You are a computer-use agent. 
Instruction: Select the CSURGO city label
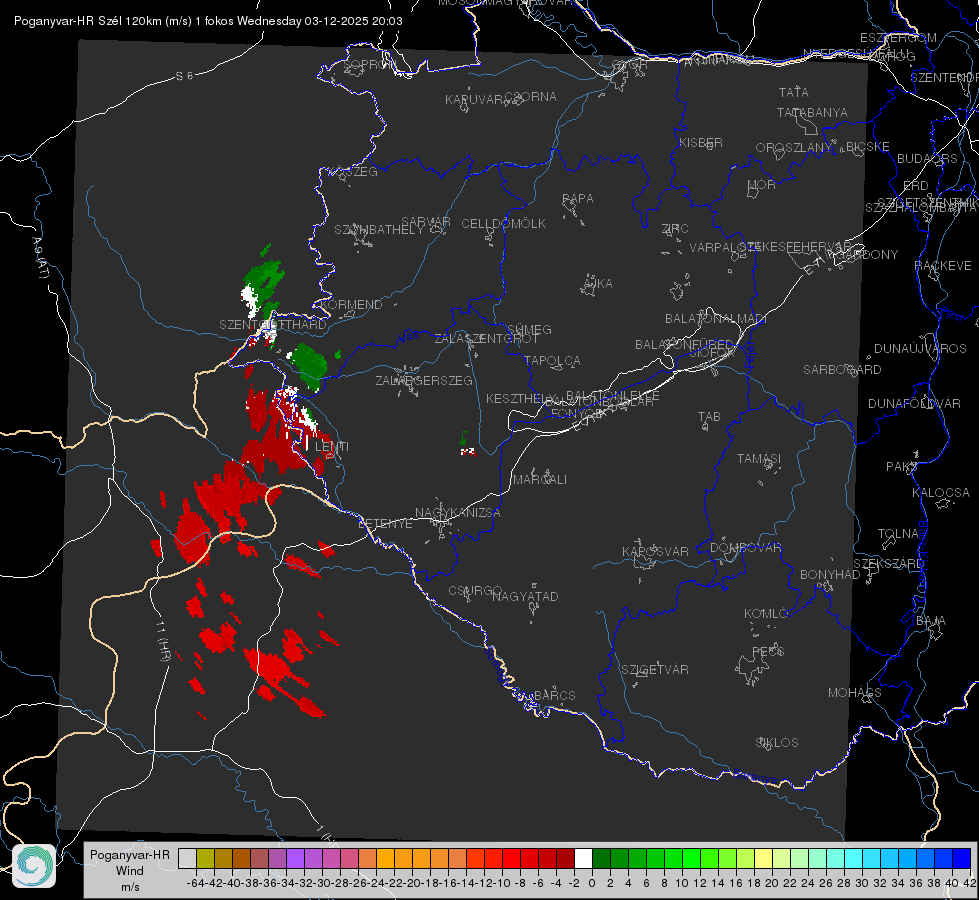[475, 590]
